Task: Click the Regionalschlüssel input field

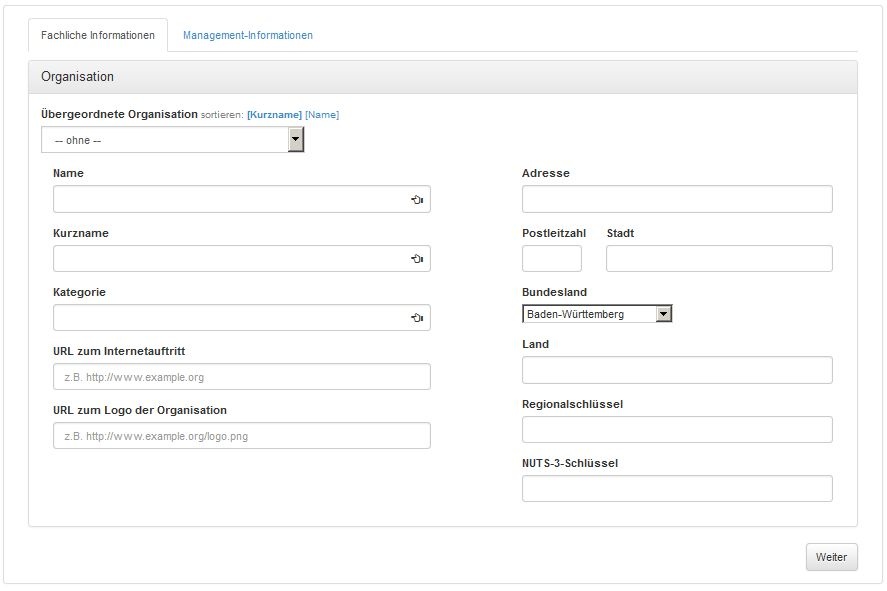Action: pyautogui.click(x=677, y=430)
